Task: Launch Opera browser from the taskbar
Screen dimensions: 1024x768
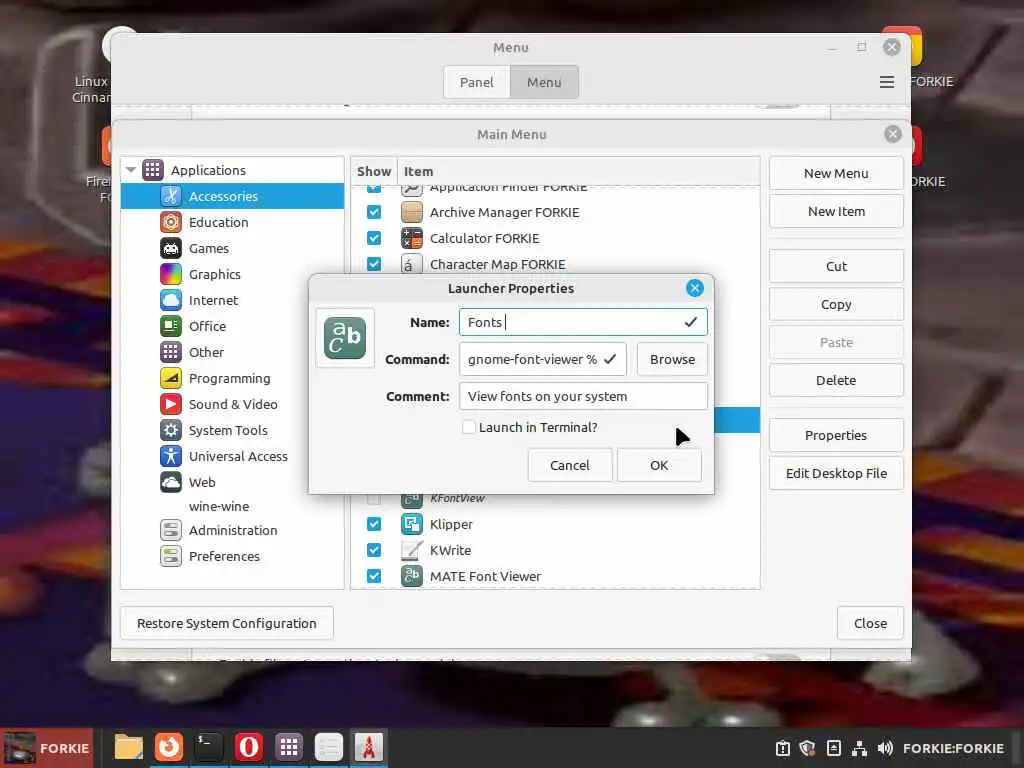Action: tap(248, 747)
